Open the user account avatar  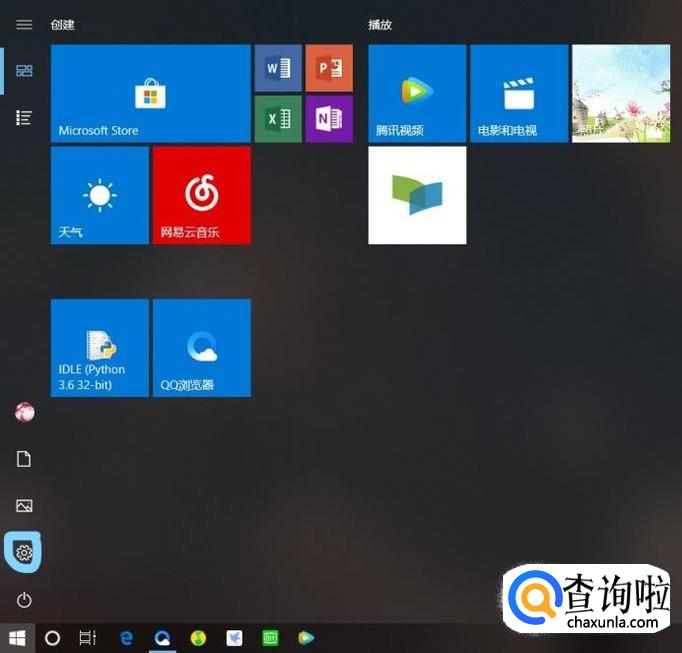click(x=25, y=412)
